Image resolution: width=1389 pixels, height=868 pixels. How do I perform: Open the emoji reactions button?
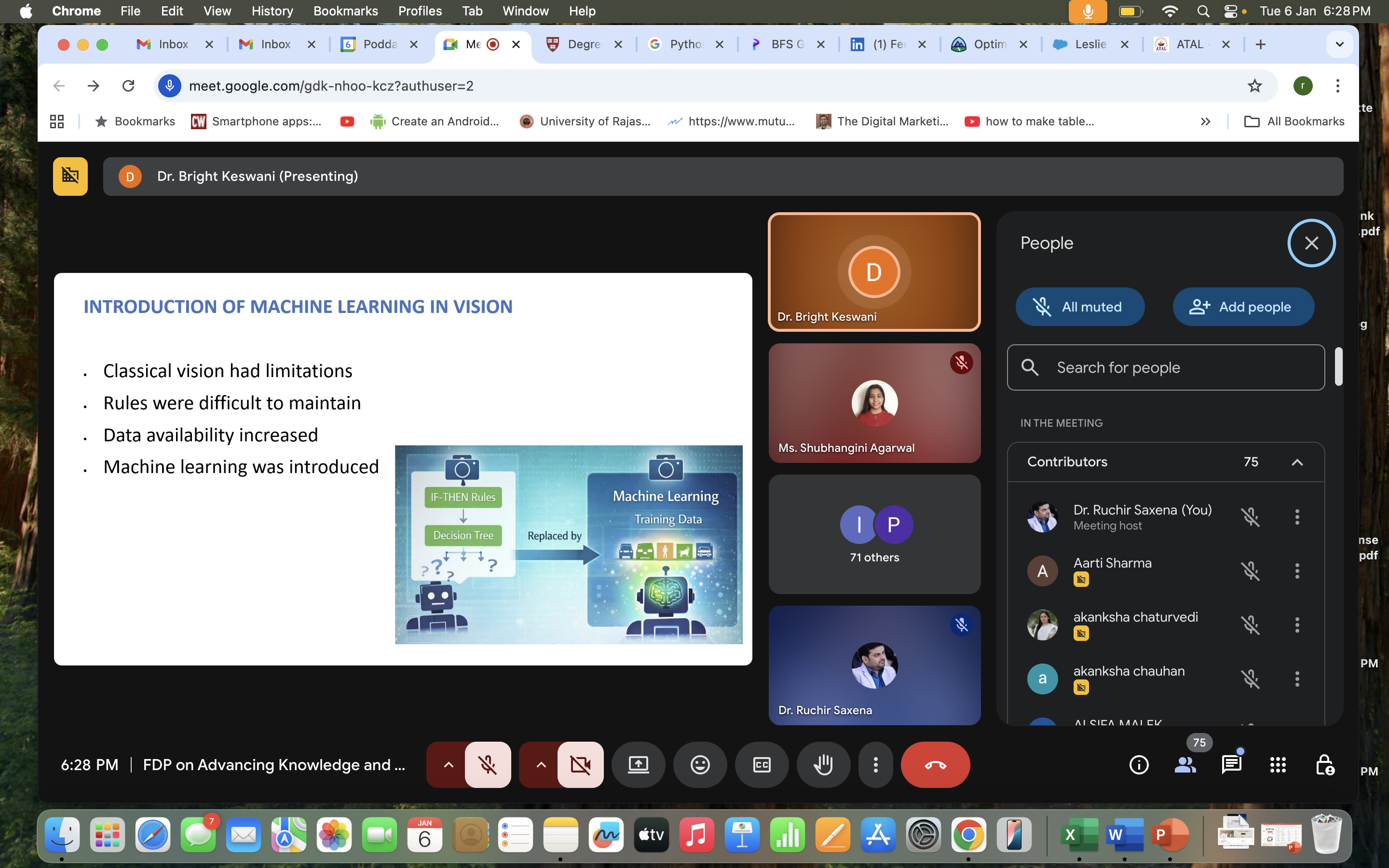click(x=700, y=765)
